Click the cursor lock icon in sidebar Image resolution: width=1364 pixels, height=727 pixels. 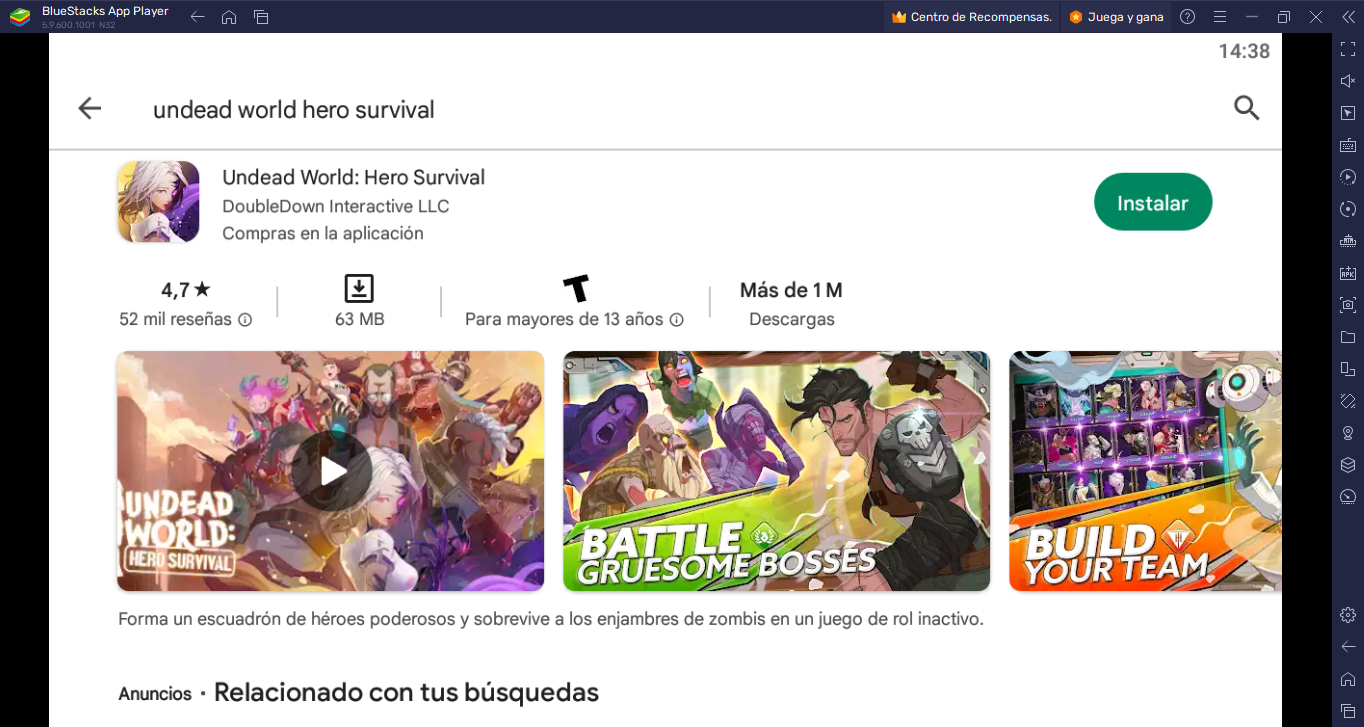(1348, 113)
